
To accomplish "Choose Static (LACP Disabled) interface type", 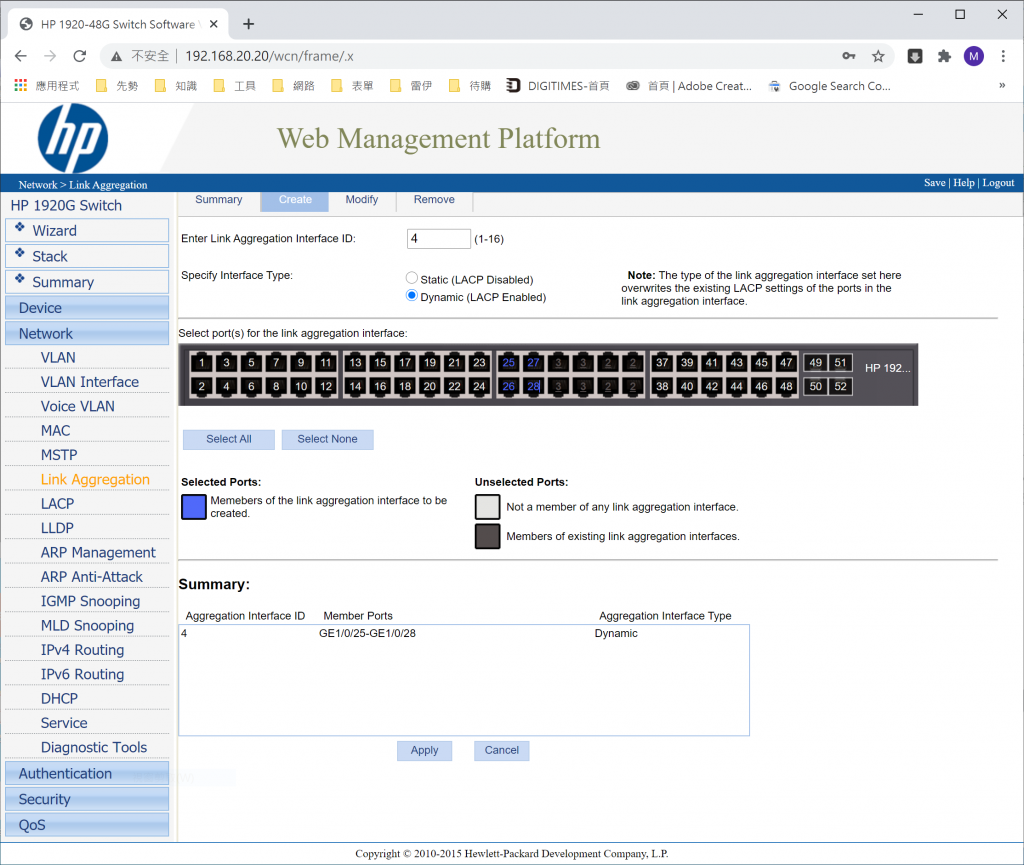I will click(411, 278).
